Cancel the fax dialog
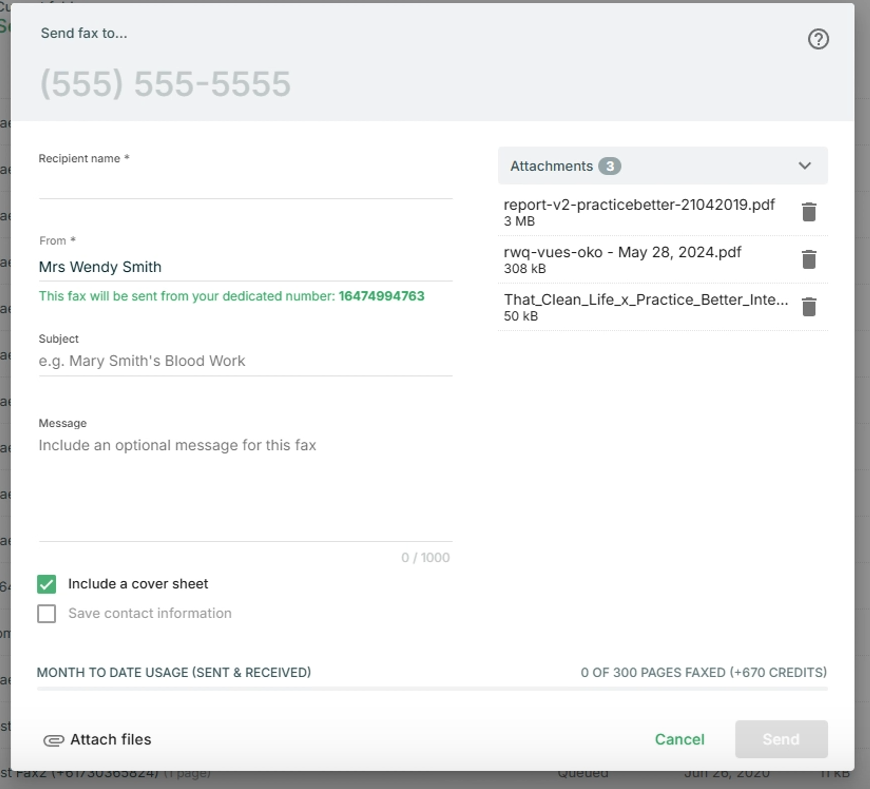Screen dimensions: 870x789 (x=679, y=739)
